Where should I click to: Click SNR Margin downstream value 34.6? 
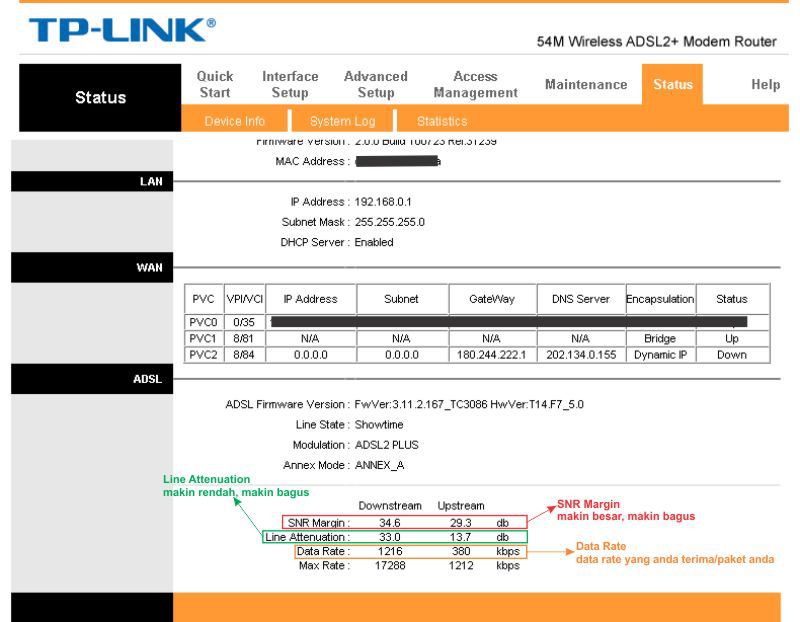[x=390, y=523]
